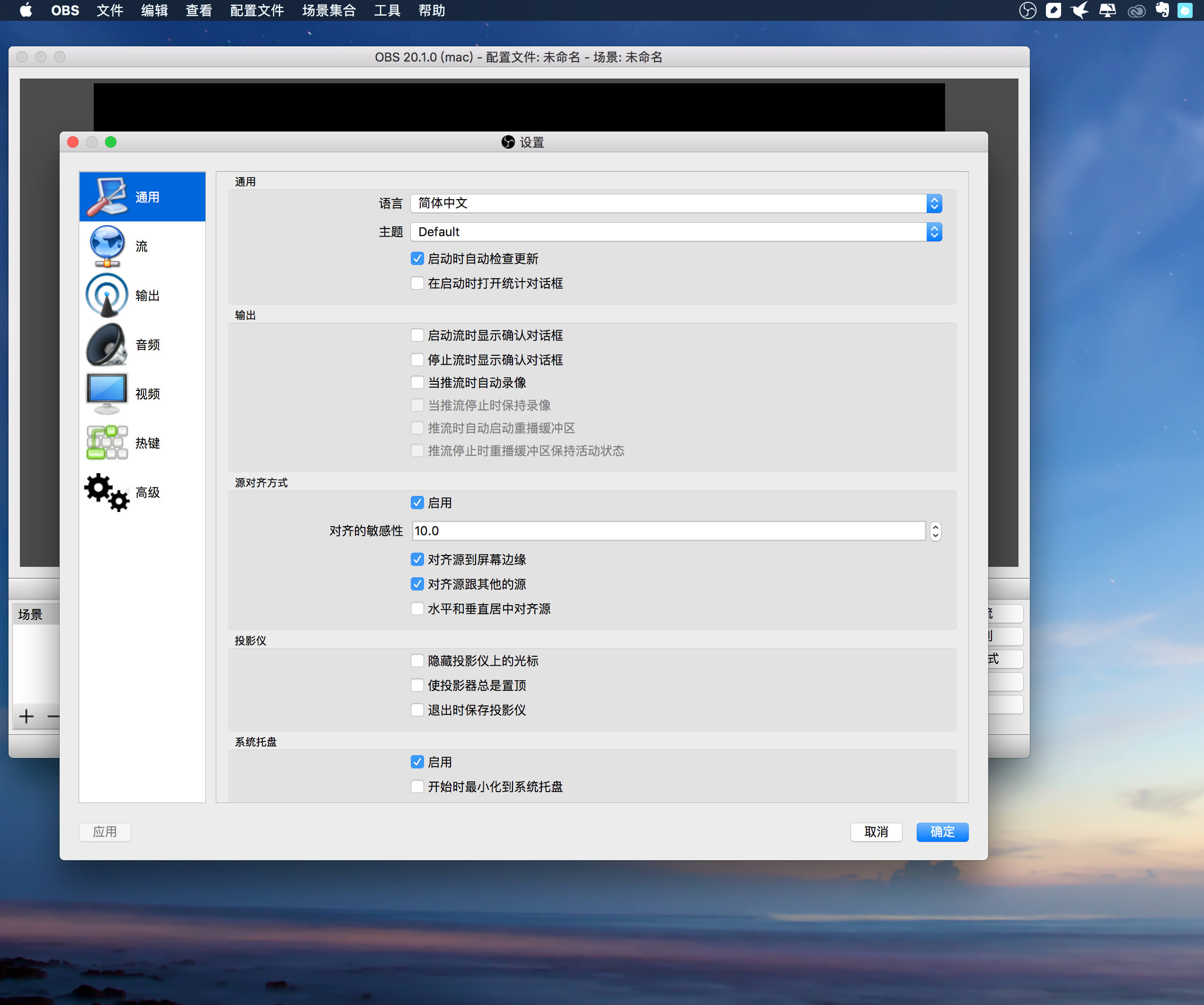The height and width of the screenshot is (1005, 1204).
Task: Enable 停止流时显示确认对话框 checkbox
Action: click(417, 360)
